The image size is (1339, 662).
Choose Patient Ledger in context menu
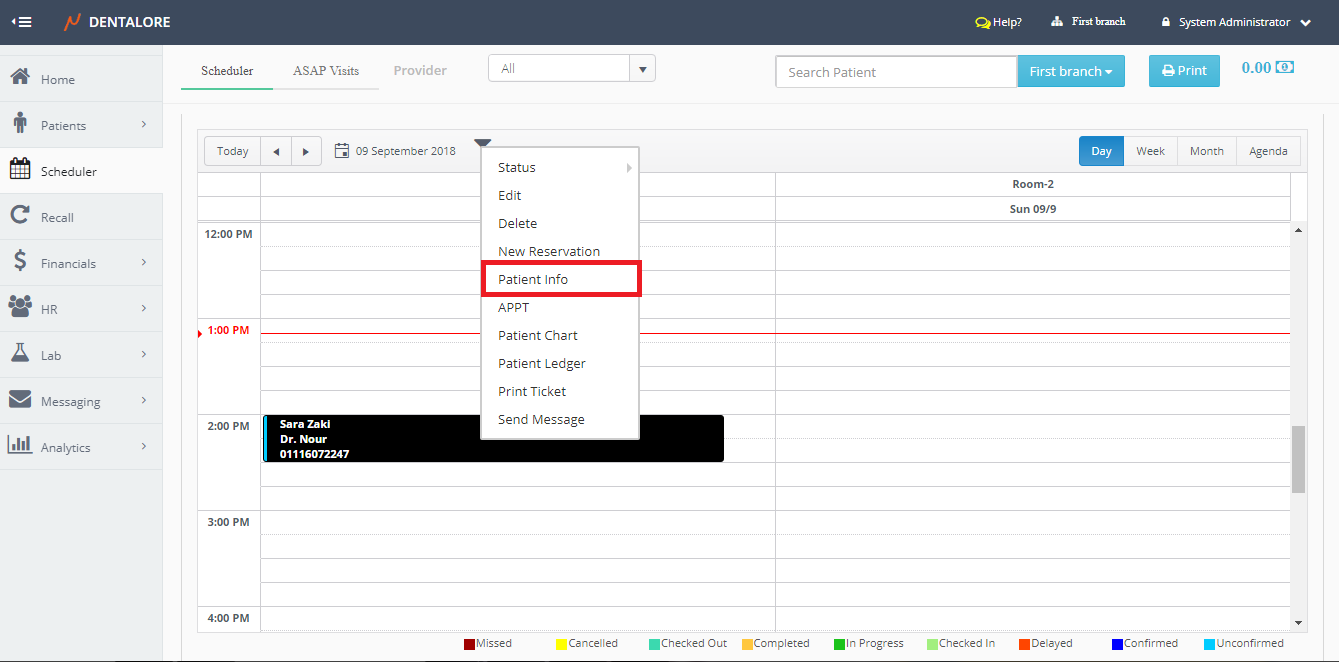(542, 364)
